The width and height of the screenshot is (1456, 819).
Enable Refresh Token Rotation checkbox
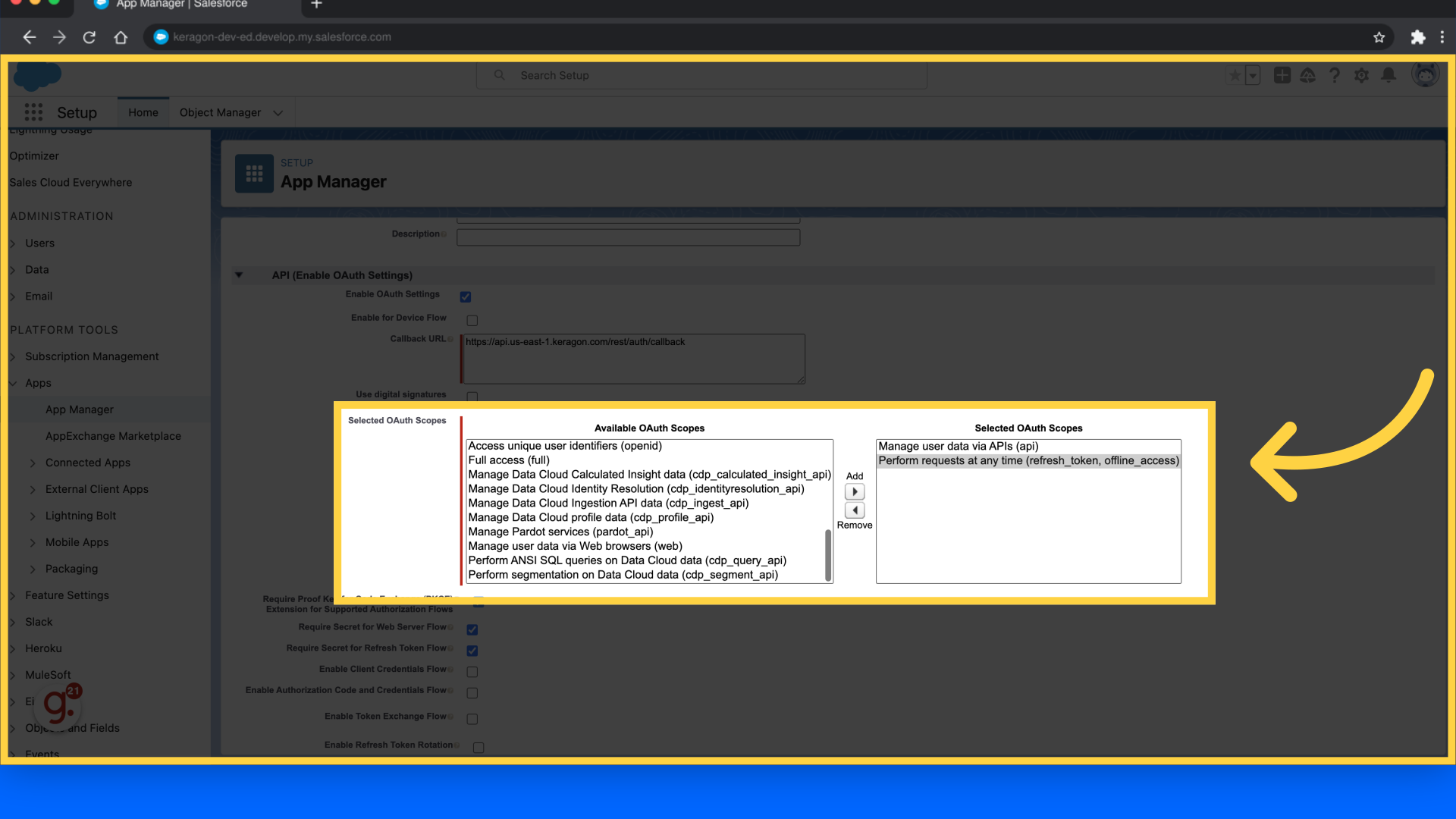tap(479, 748)
